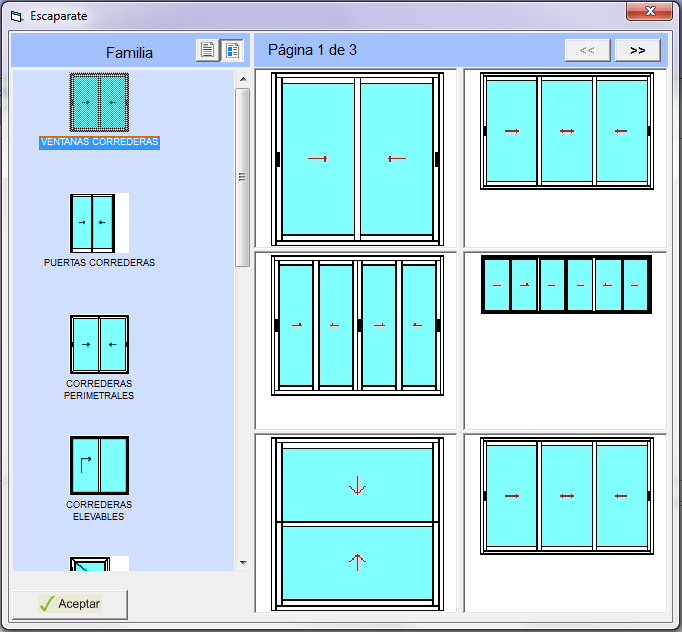
Task: Pick the vertical sliding sash window thumbnail
Action: [357, 523]
